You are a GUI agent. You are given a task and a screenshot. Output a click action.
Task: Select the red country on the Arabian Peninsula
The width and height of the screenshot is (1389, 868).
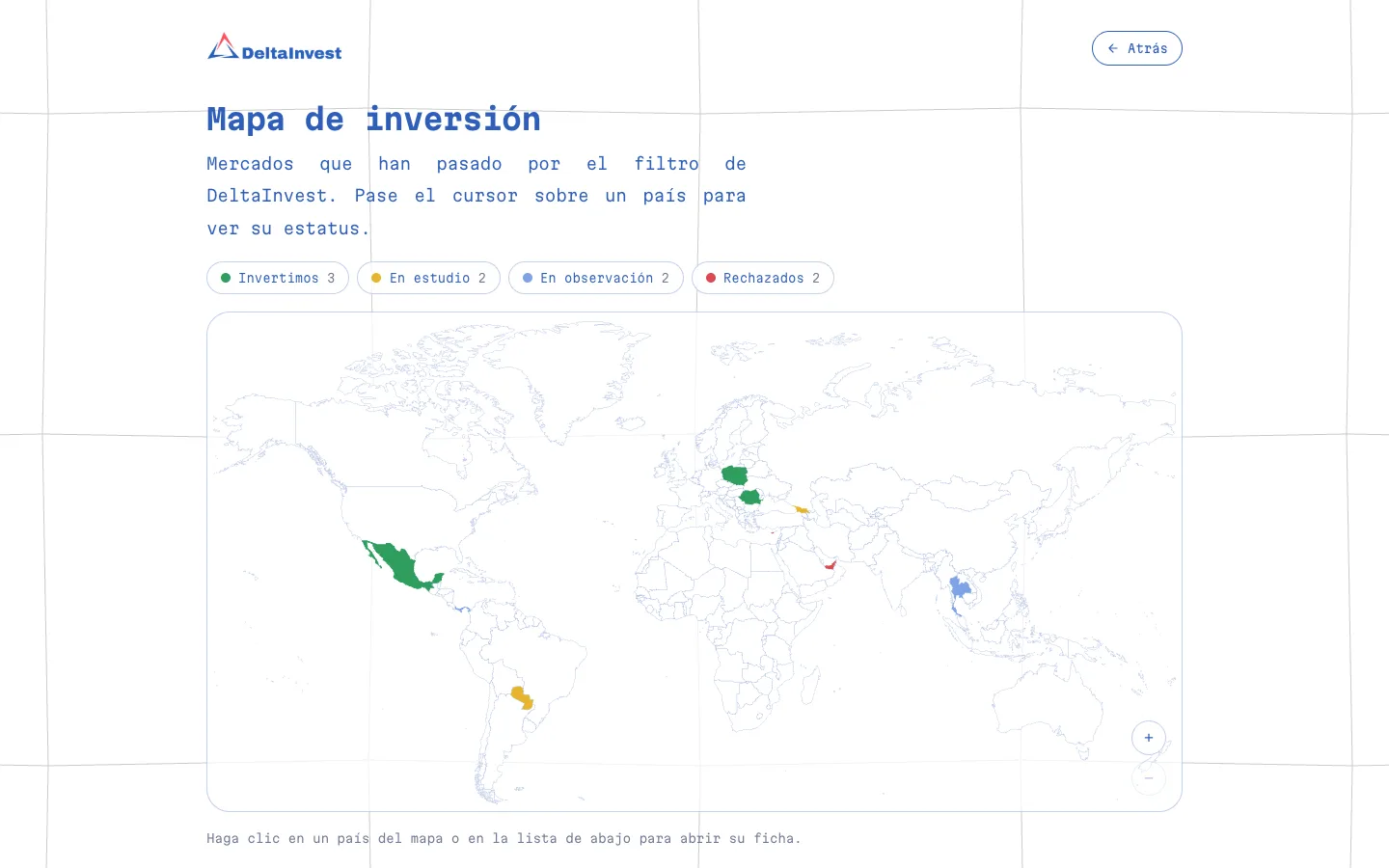click(x=830, y=565)
